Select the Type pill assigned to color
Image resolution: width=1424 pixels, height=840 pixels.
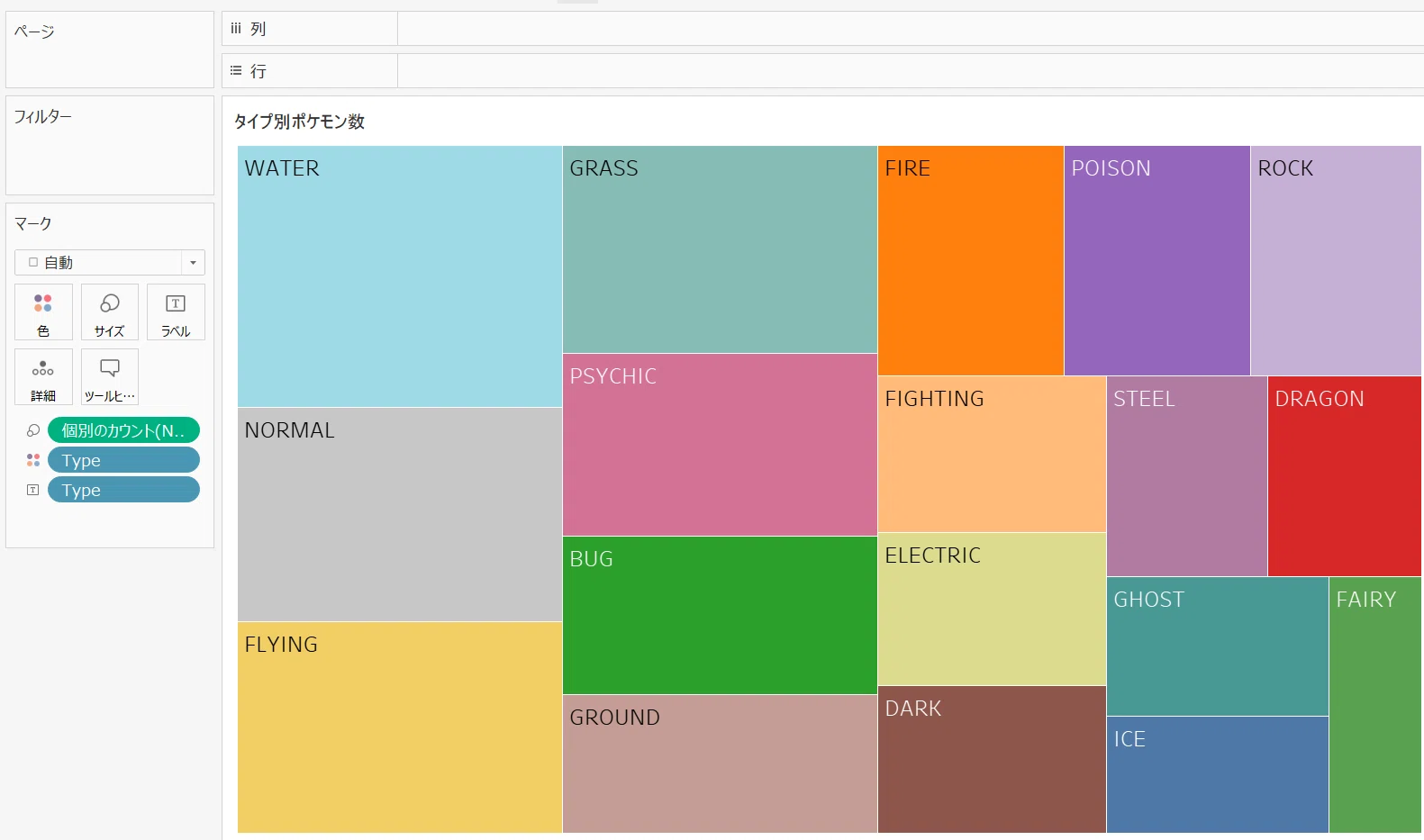click(x=123, y=460)
